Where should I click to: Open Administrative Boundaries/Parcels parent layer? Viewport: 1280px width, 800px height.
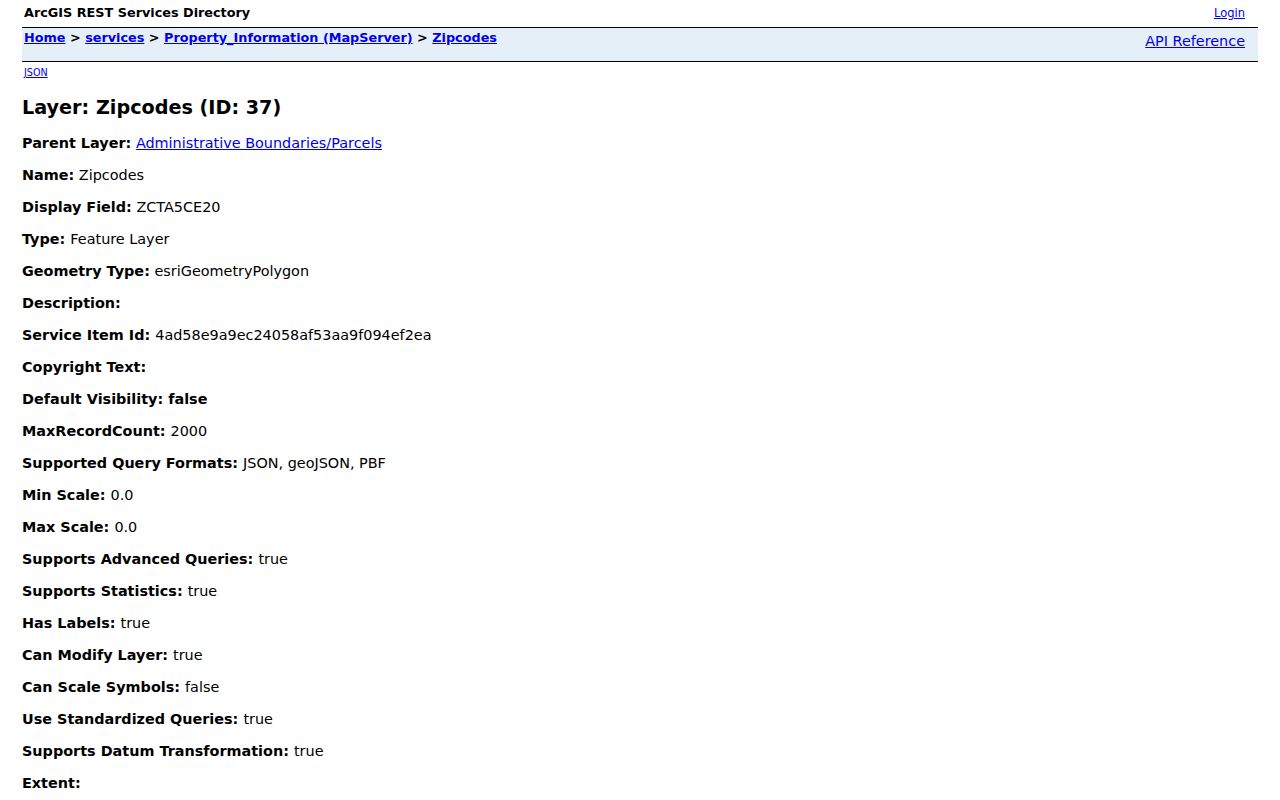259,143
